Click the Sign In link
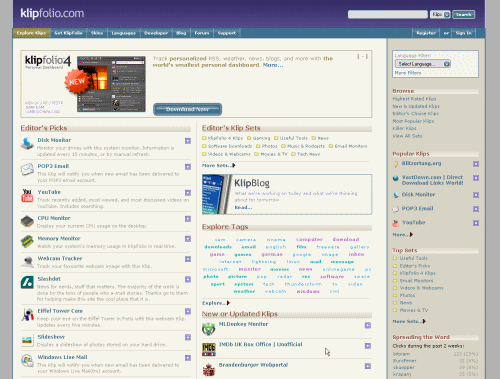Viewport: 500px width, 379px height. tap(463, 33)
